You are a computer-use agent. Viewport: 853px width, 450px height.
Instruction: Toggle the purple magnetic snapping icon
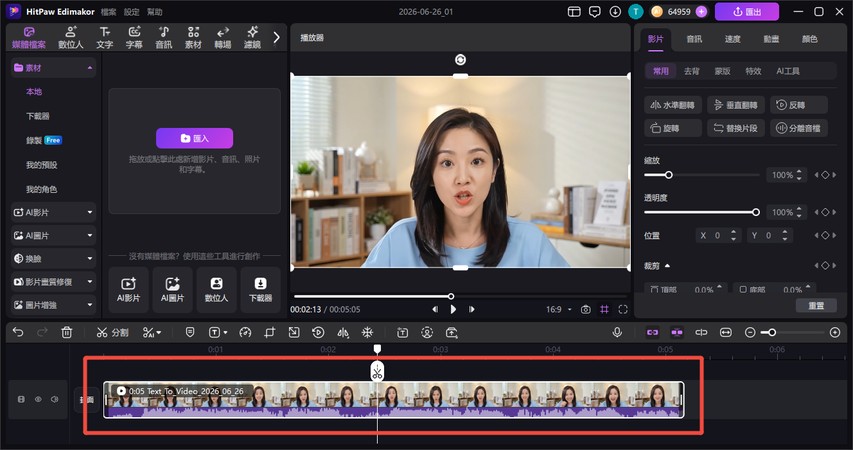point(677,332)
